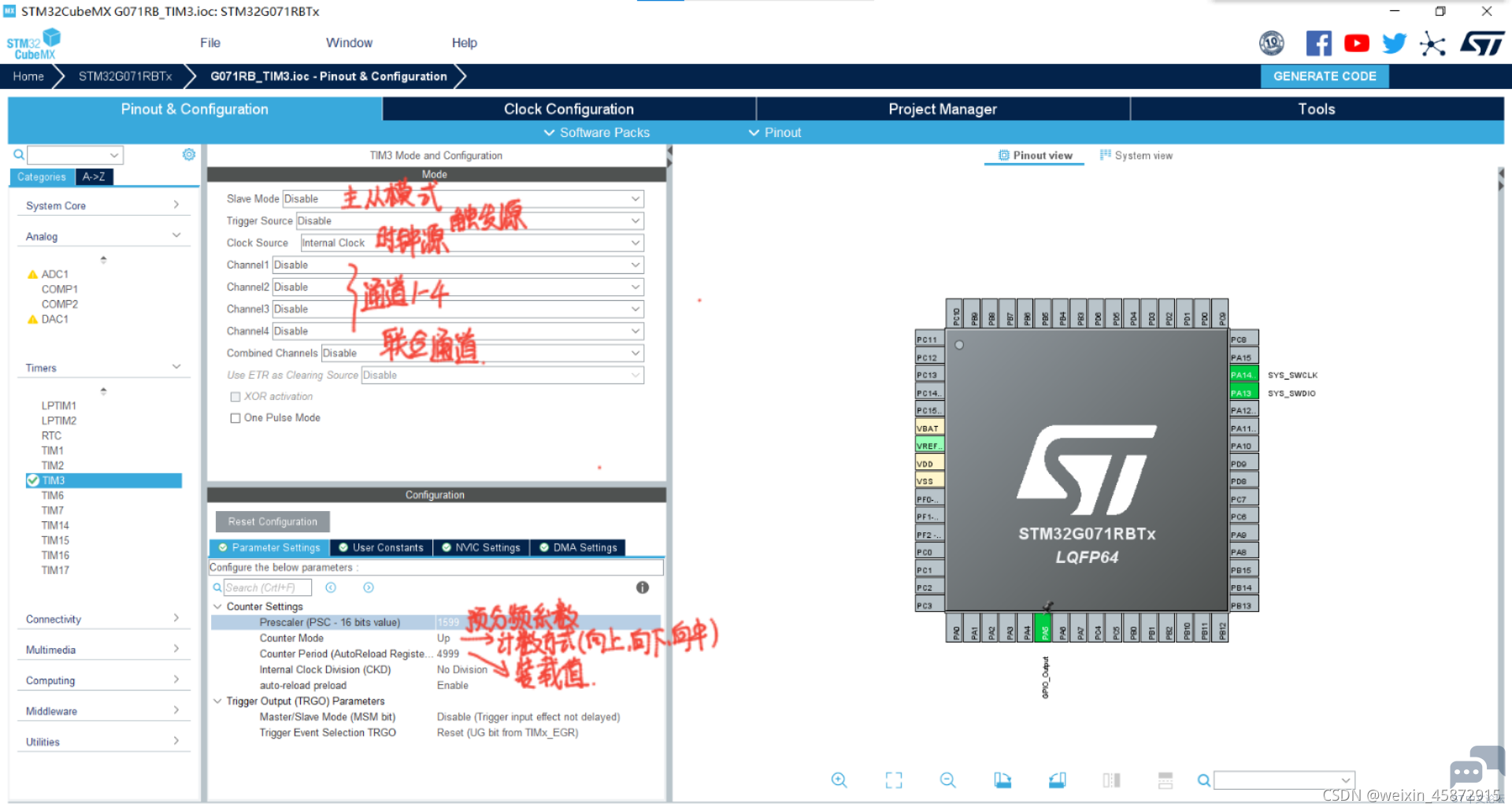Open the Trigger Source dropdown

pyautogui.click(x=470, y=221)
